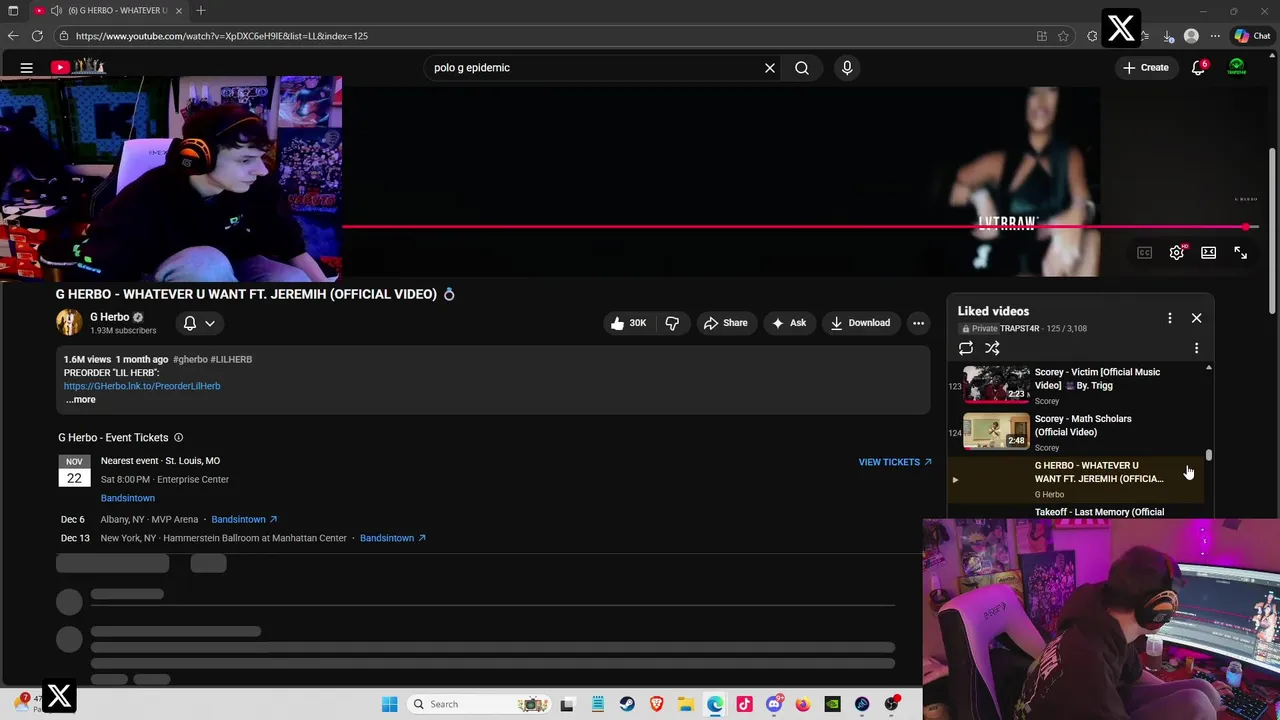This screenshot has height=720, width=1280.
Task: Play Scorey - Math Scholars from playlist
Action: tap(1075, 432)
